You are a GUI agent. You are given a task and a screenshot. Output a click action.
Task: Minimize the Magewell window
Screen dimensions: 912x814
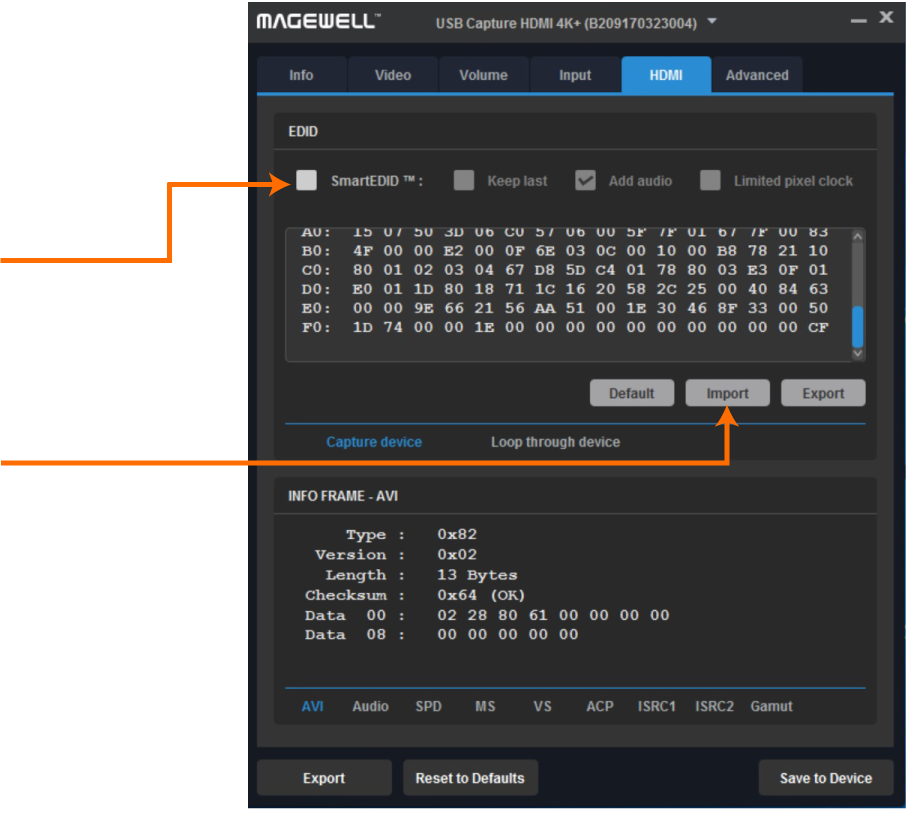point(859,18)
